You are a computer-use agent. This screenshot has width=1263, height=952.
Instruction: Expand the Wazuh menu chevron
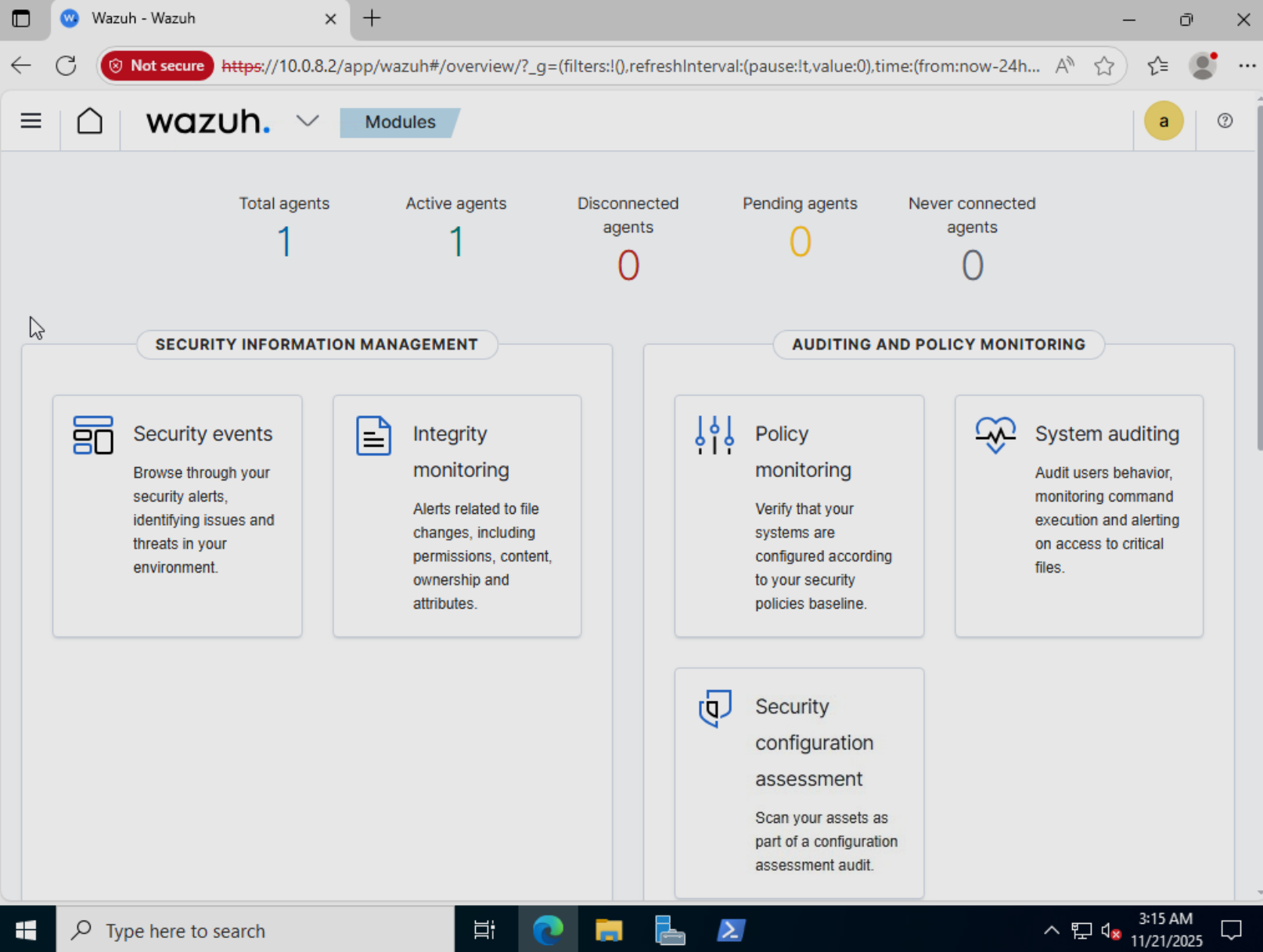(x=308, y=121)
